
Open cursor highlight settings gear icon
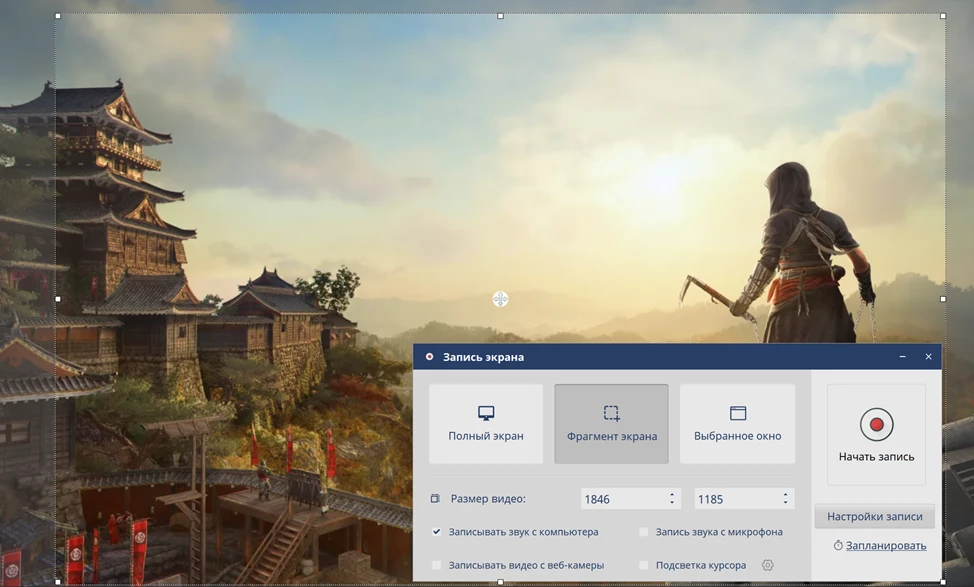pos(768,565)
